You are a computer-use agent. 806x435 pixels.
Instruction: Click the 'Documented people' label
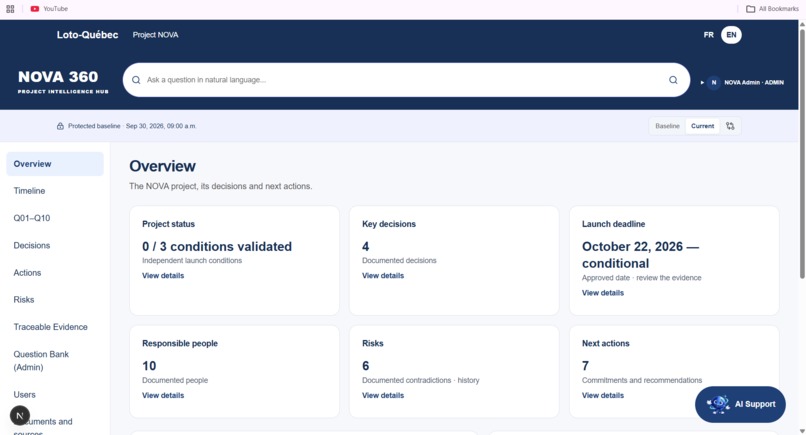[x=175, y=380]
